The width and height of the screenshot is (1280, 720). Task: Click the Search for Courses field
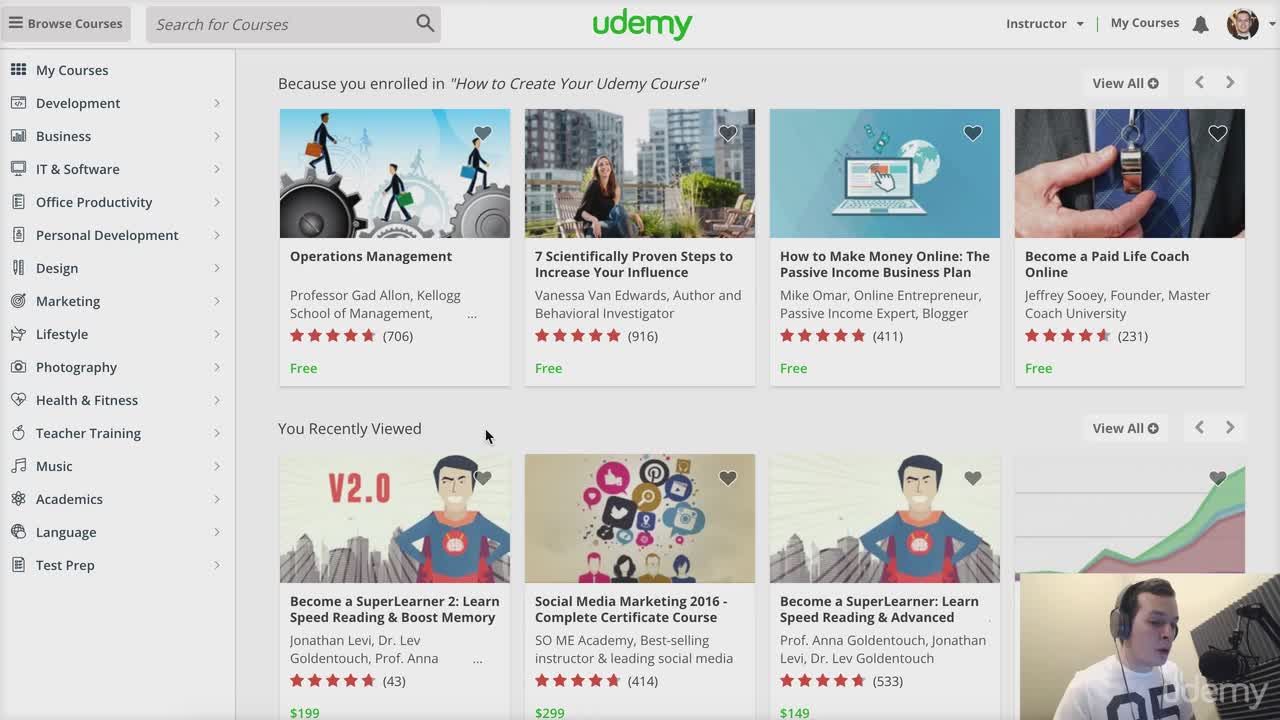280,24
